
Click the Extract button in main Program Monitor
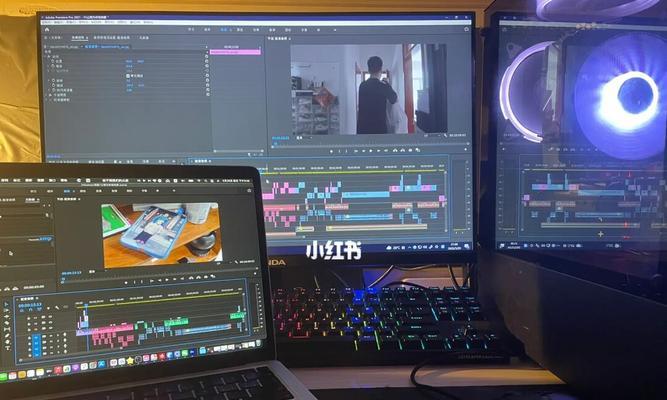(x=402, y=150)
